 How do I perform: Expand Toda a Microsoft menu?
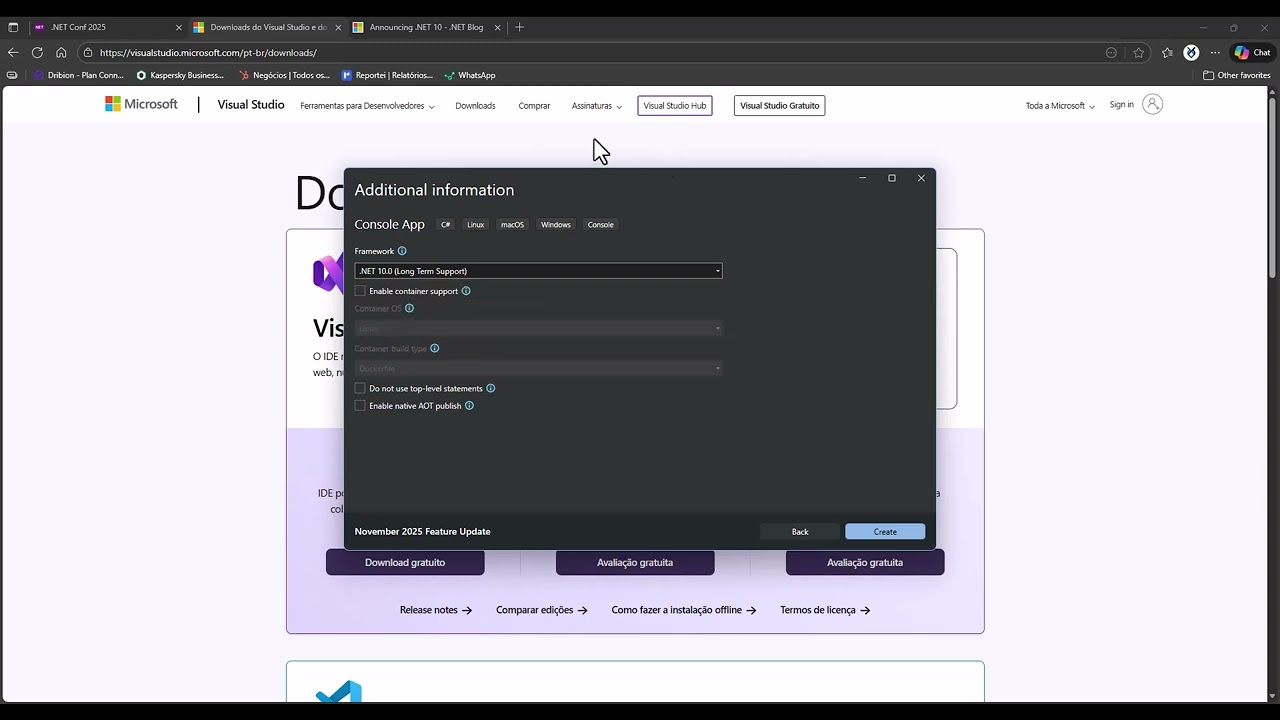point(1060,105)
